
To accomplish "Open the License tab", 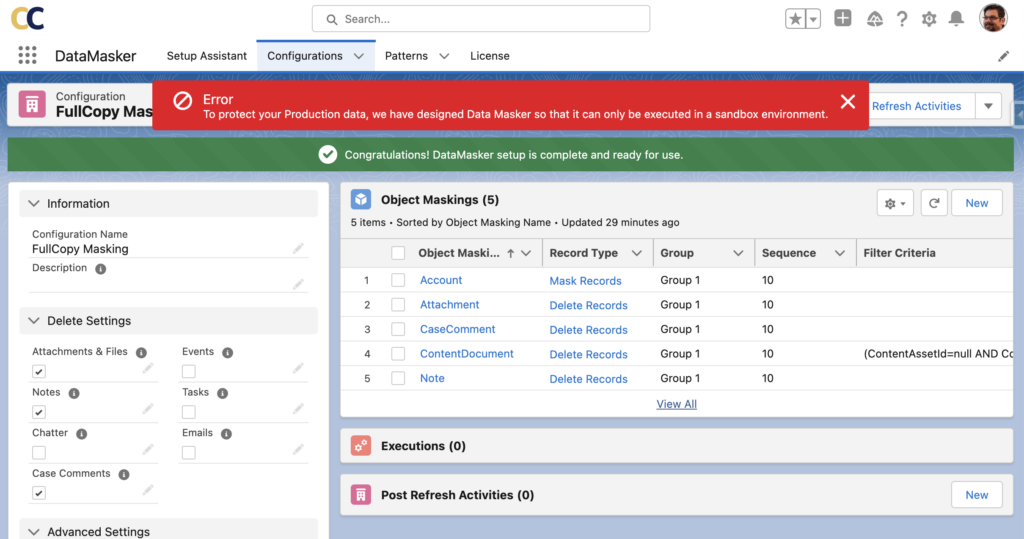I will [489, 56].
